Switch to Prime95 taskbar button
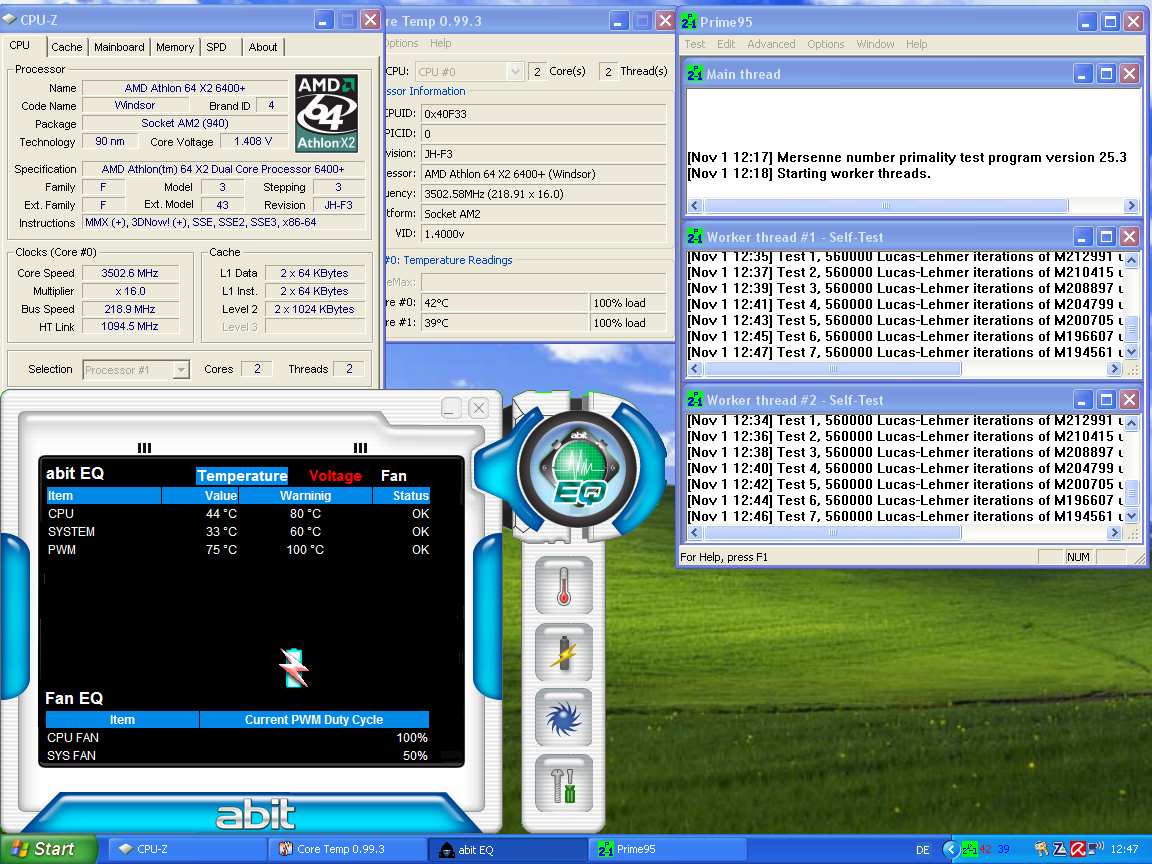The height and width of the screenshot is (864, 1152). (x=667, y=849)
